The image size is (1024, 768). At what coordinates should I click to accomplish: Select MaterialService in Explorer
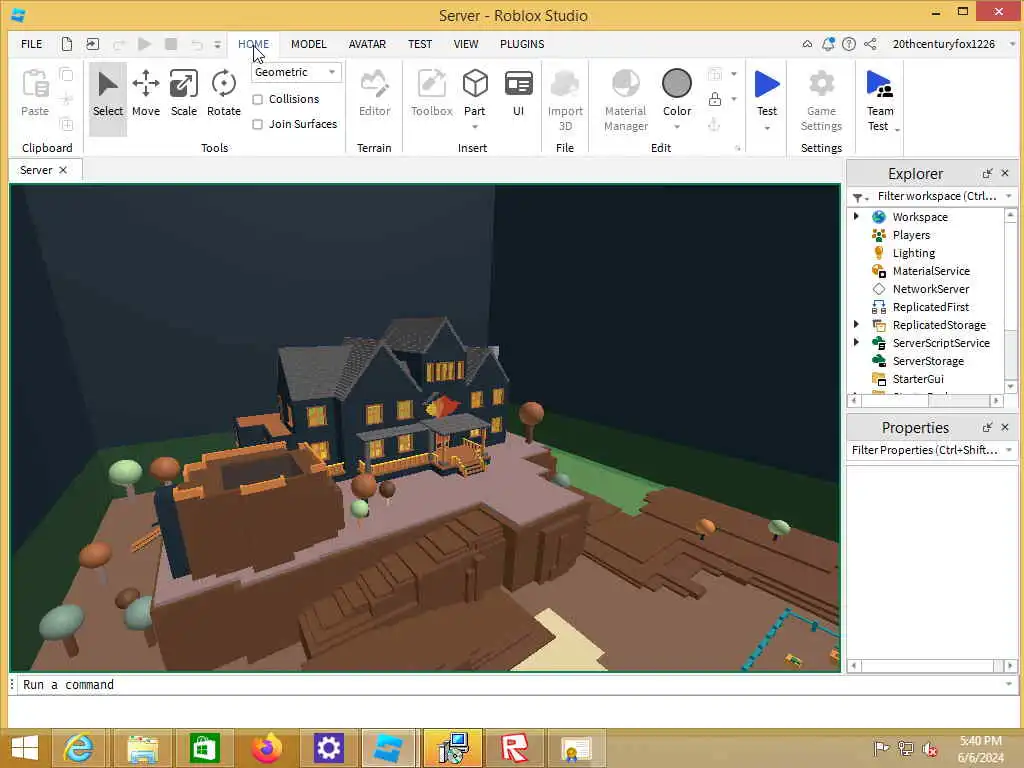[x=931, y=271]
